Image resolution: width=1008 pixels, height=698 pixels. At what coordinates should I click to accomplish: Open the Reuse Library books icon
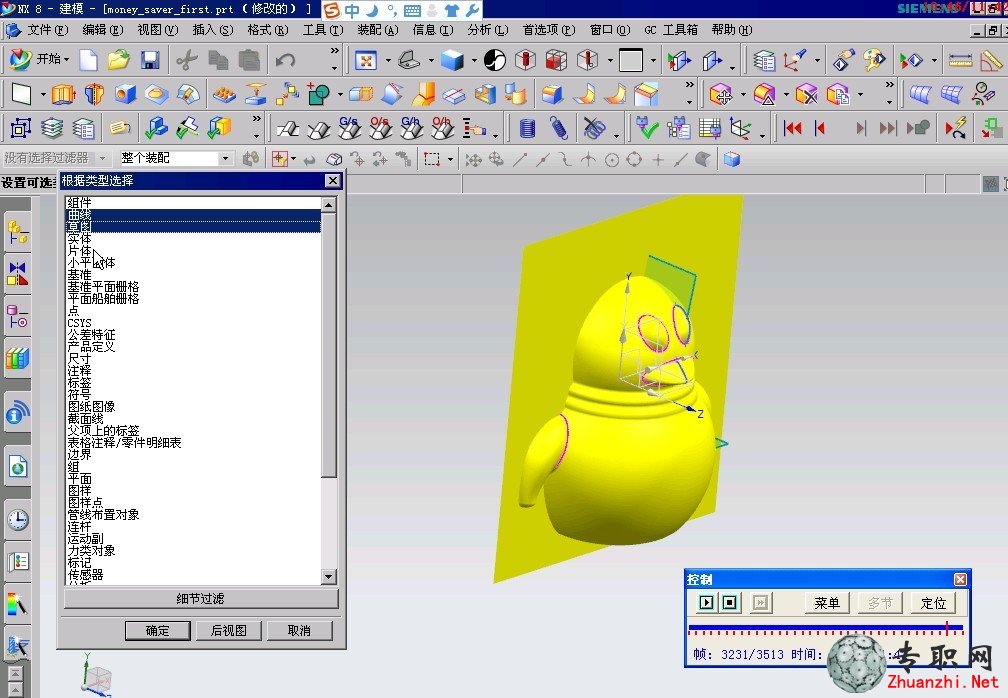click(17, 358)
